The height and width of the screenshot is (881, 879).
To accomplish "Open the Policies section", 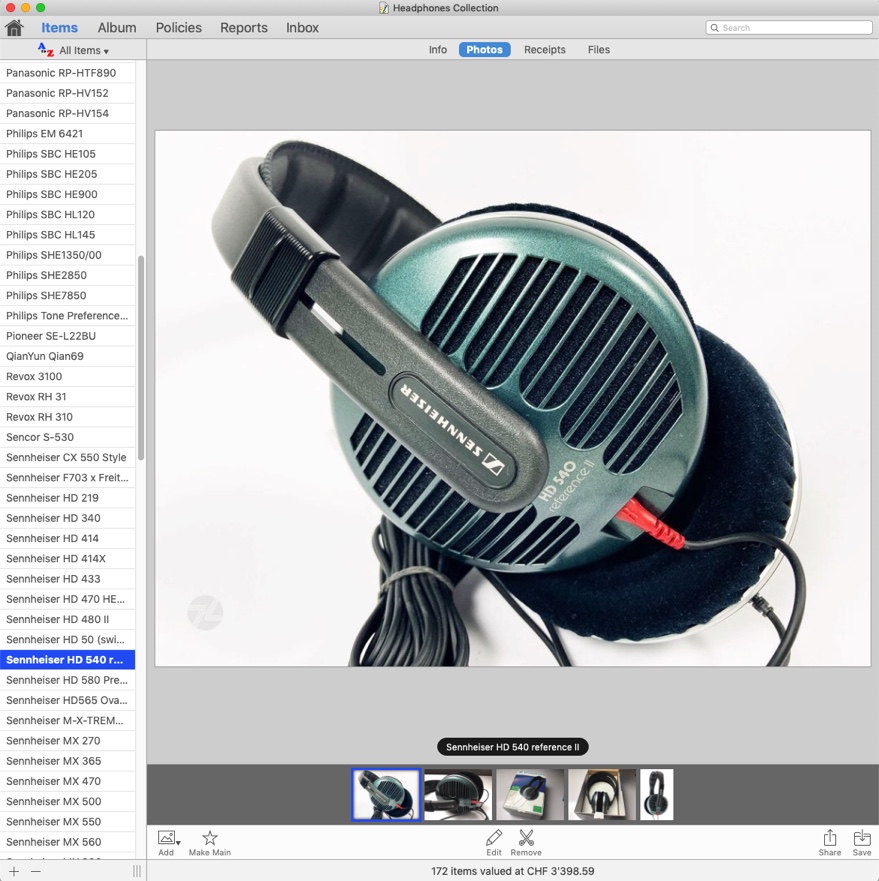I will click(179, 28).
